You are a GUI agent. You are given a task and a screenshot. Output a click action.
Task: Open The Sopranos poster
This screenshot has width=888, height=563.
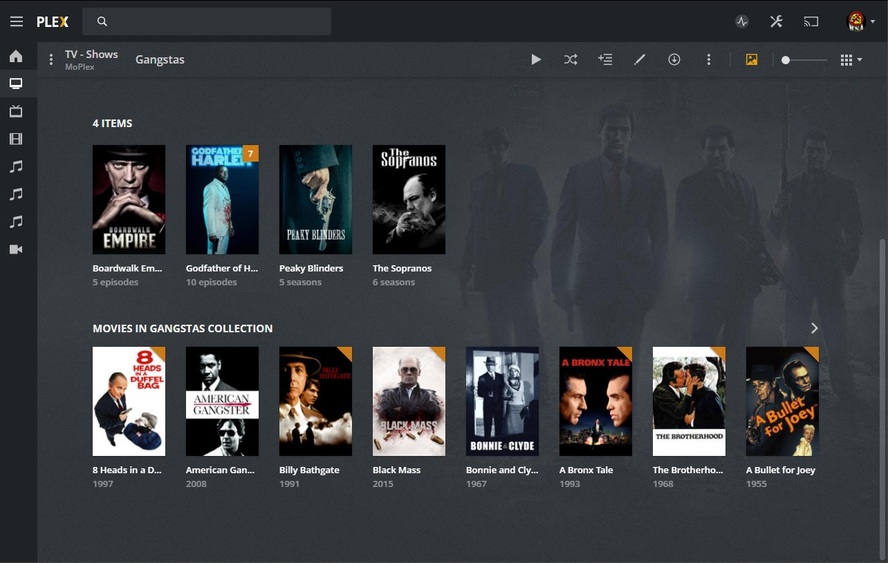coord(409,199)
